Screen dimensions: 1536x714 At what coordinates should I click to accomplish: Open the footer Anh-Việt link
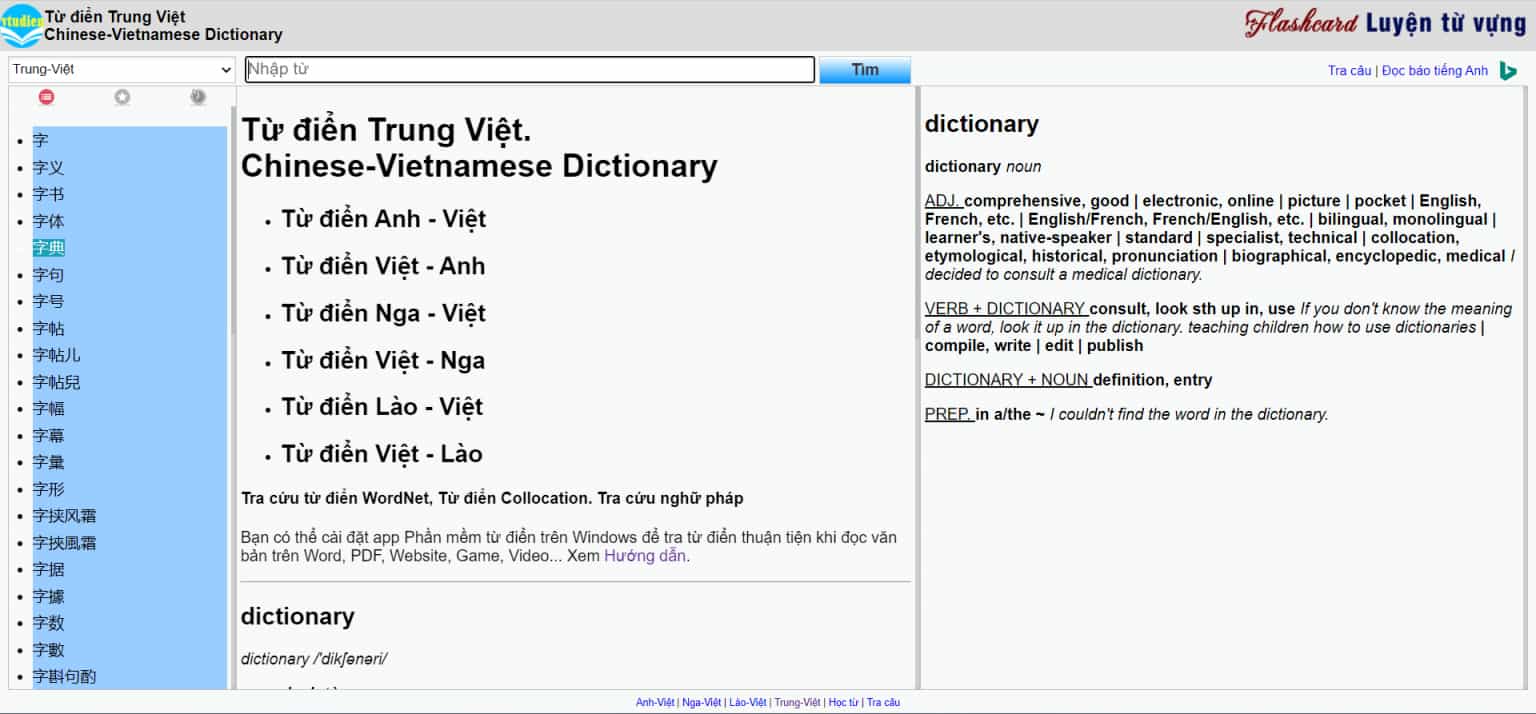tap(655, 703)
